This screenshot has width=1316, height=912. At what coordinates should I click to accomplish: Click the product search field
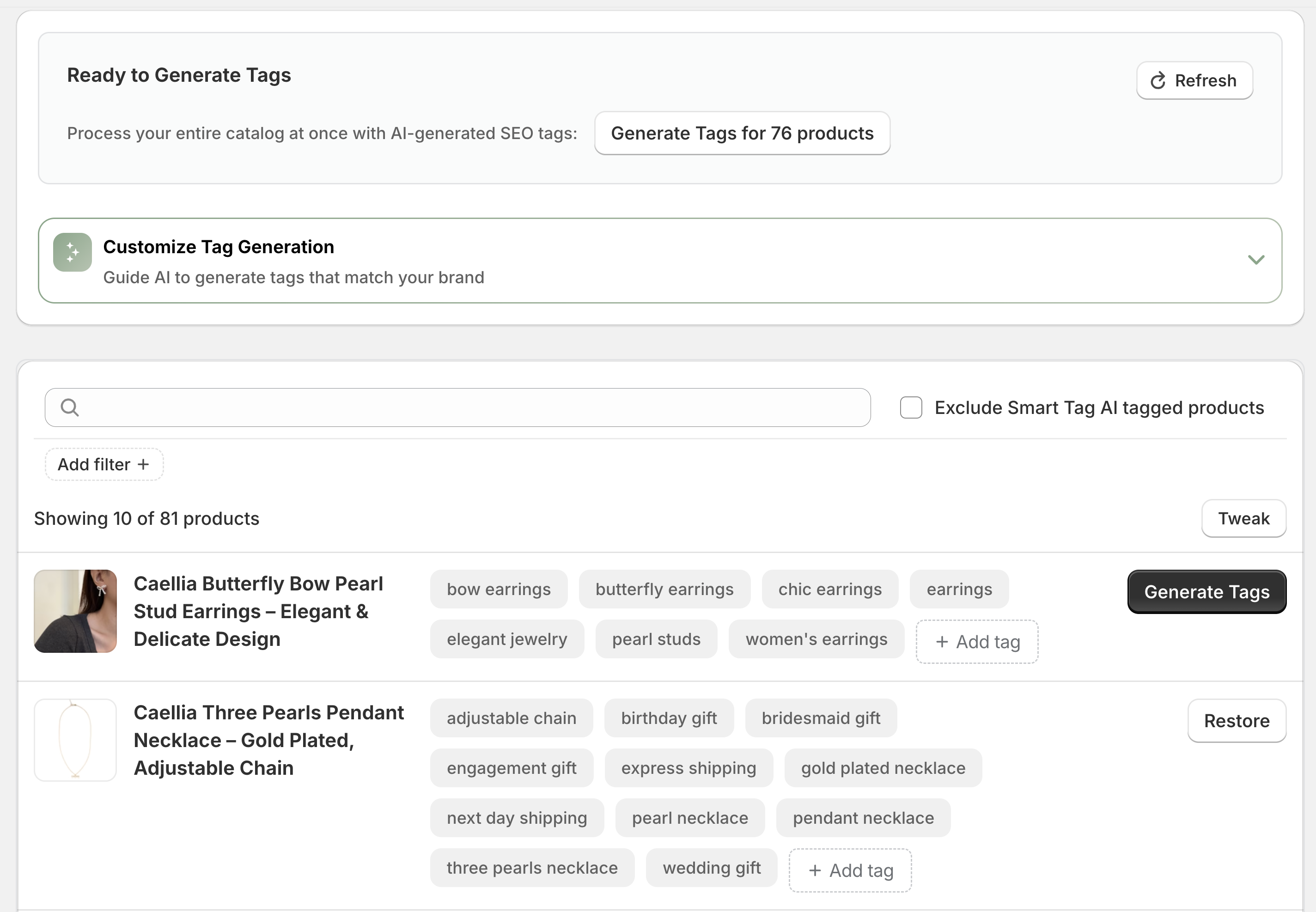point(458,407)
